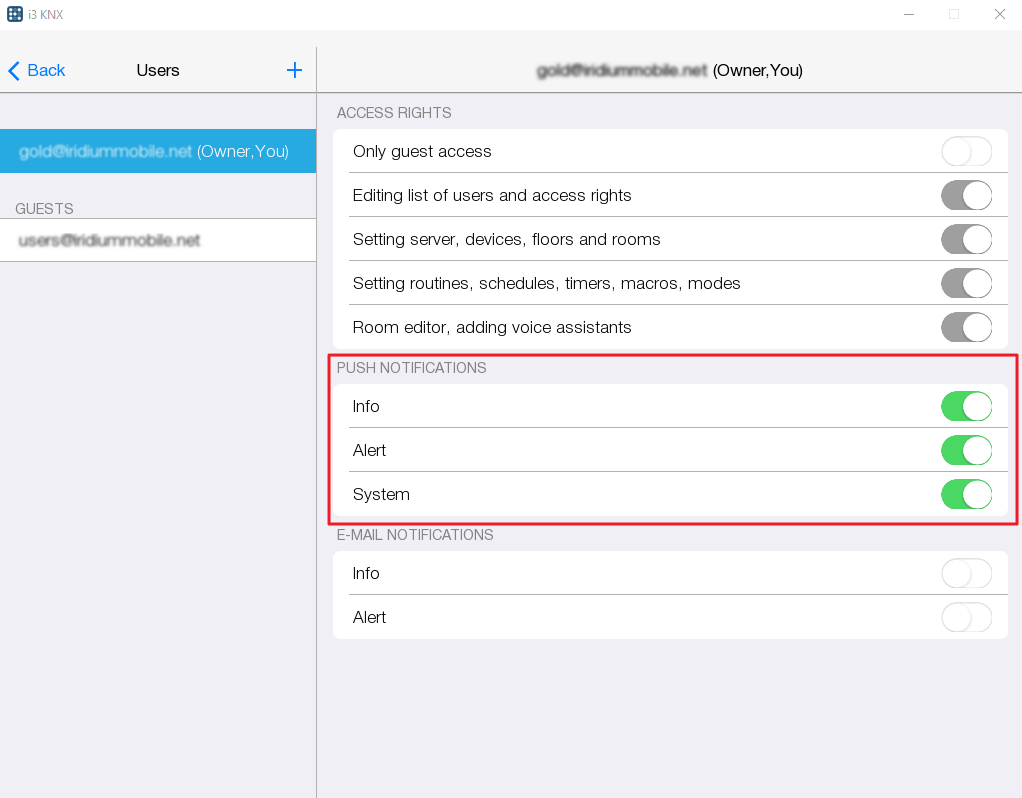Toggle Room editor, adding voice assistants
Screen dimensions: 1022x798
pos(966,328)
